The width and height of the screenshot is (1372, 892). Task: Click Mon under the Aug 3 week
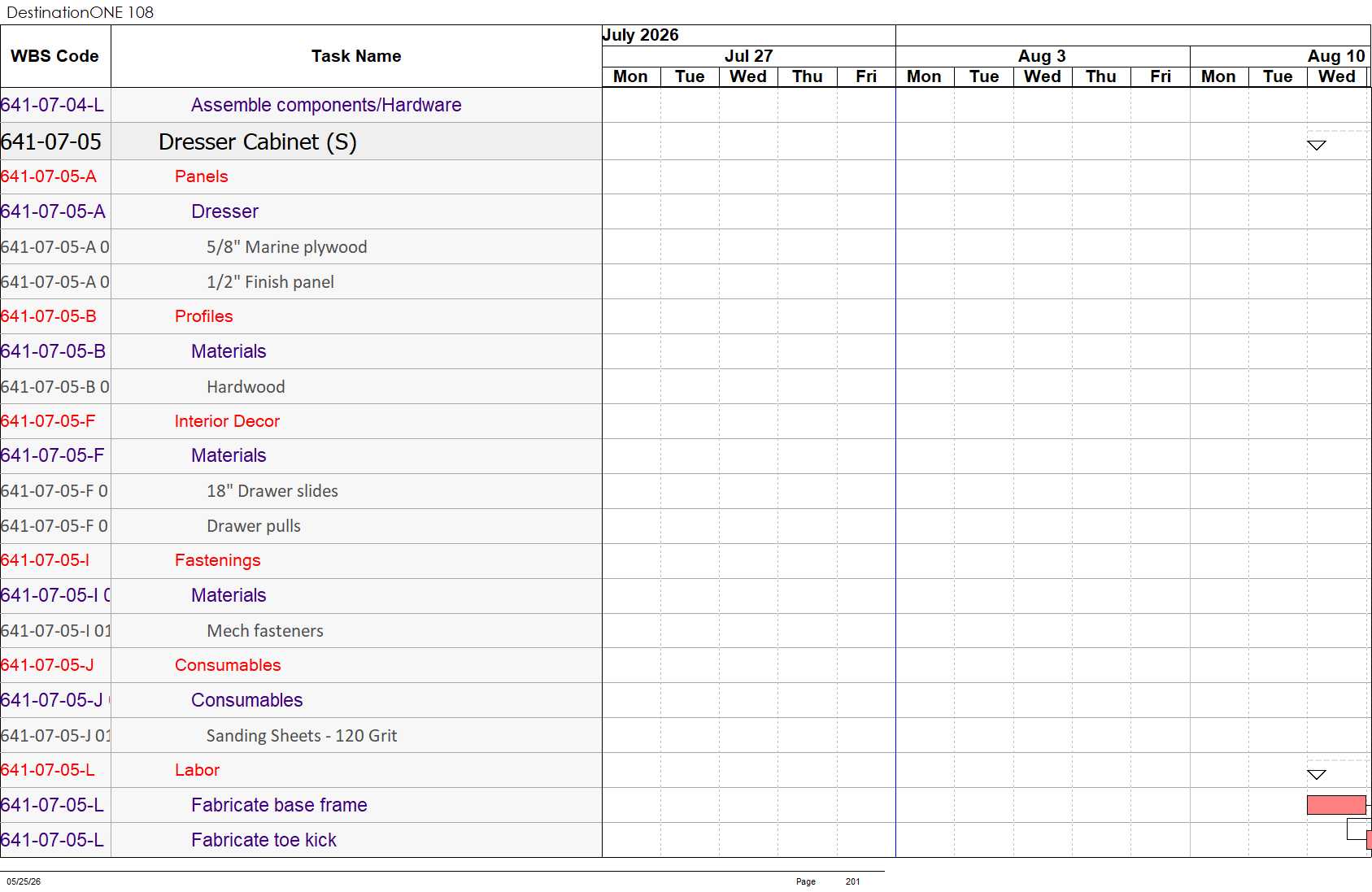click(924, 76)
